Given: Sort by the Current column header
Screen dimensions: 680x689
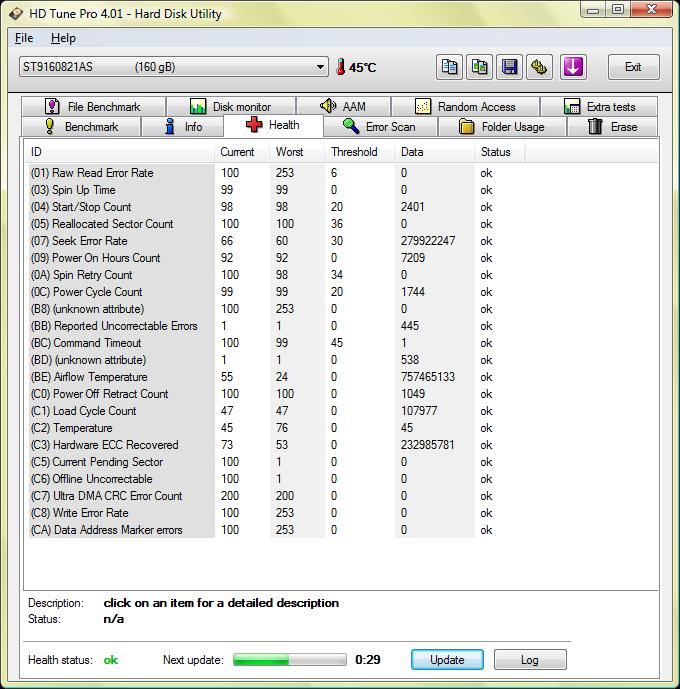Looking at the screenshot, I should pyautogui.click(x=242, y=152).
